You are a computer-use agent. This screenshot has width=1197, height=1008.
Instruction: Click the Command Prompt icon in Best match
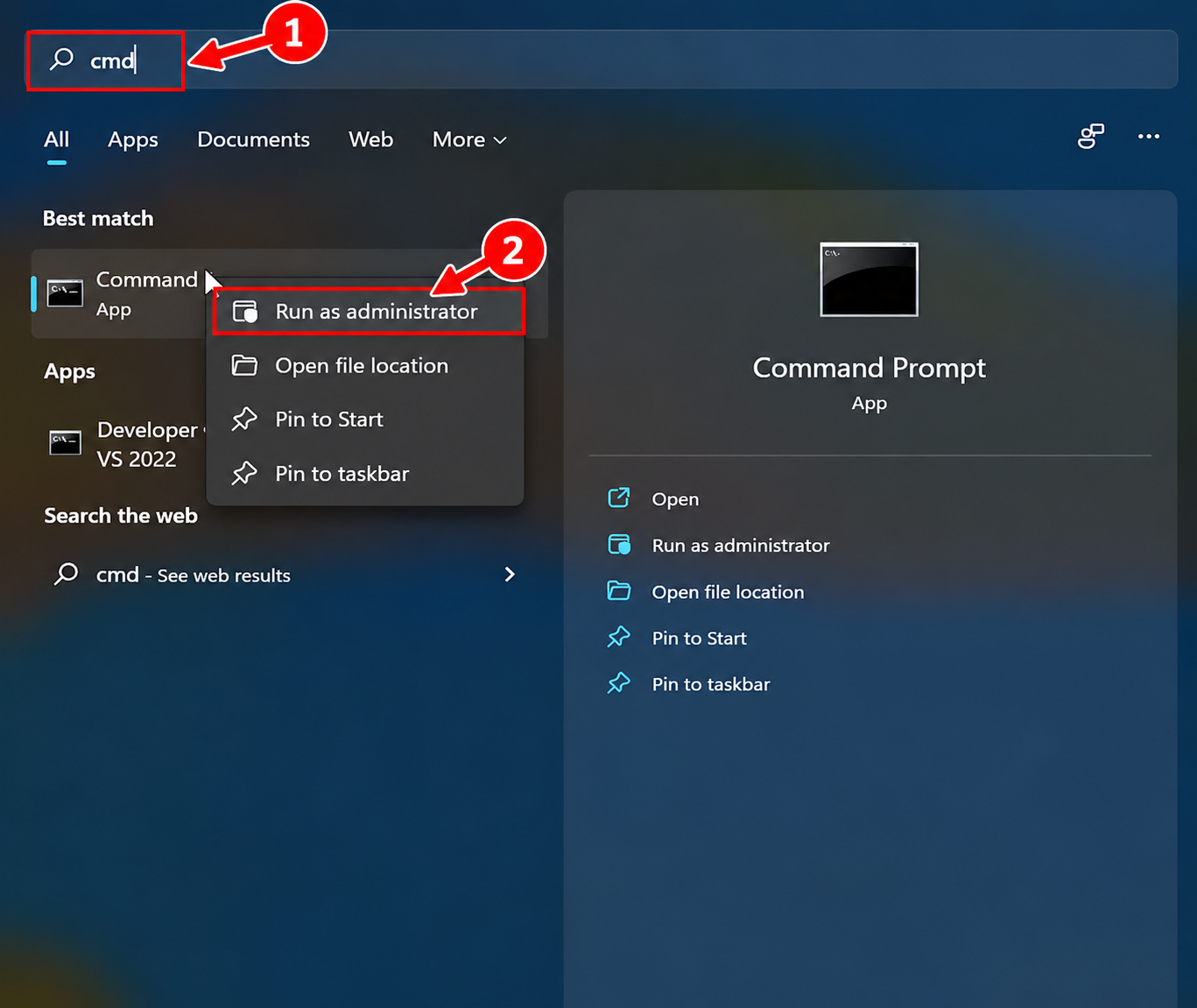coord(65,293)
